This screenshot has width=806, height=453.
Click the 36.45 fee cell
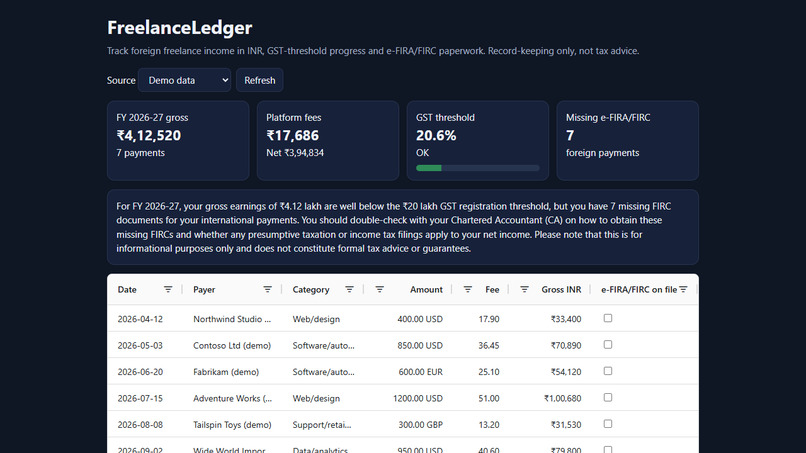(489, 346)
